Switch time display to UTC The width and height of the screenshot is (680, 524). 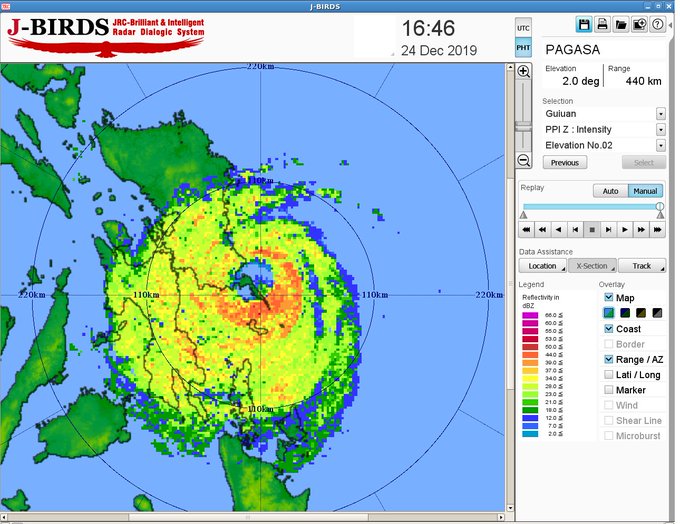point(523,28)
